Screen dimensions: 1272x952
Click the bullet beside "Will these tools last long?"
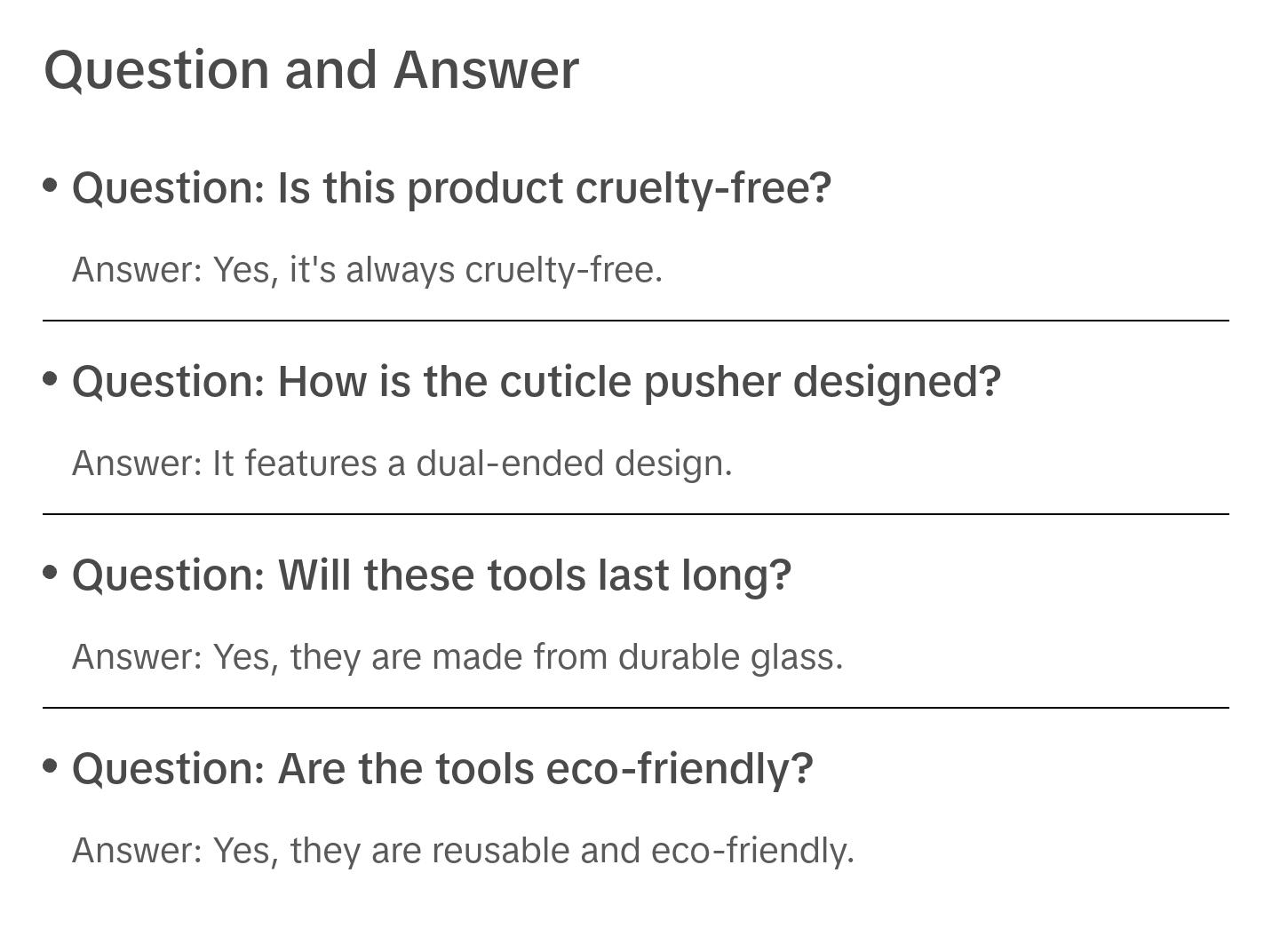[51, 573]
